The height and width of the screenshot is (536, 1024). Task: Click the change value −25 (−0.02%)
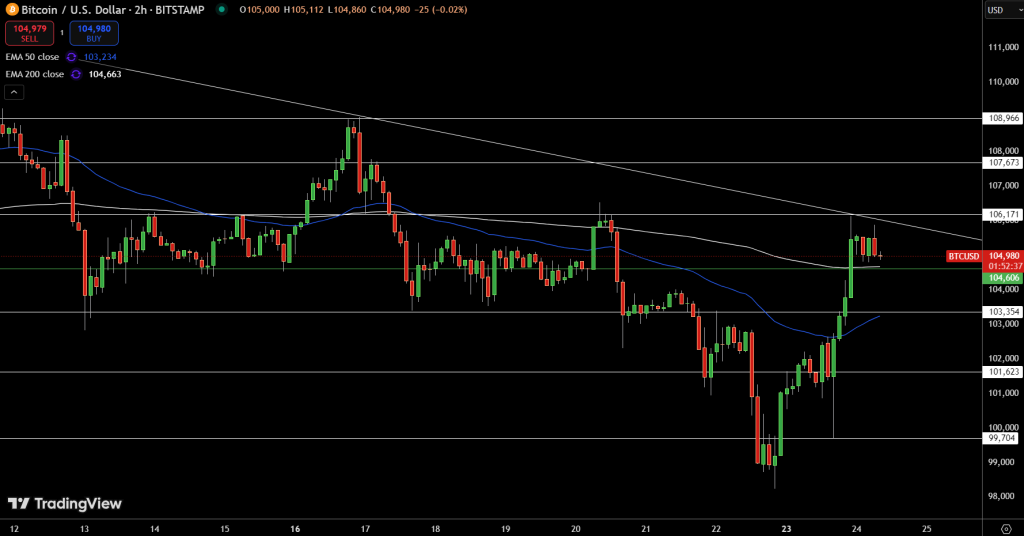(441, 10)
